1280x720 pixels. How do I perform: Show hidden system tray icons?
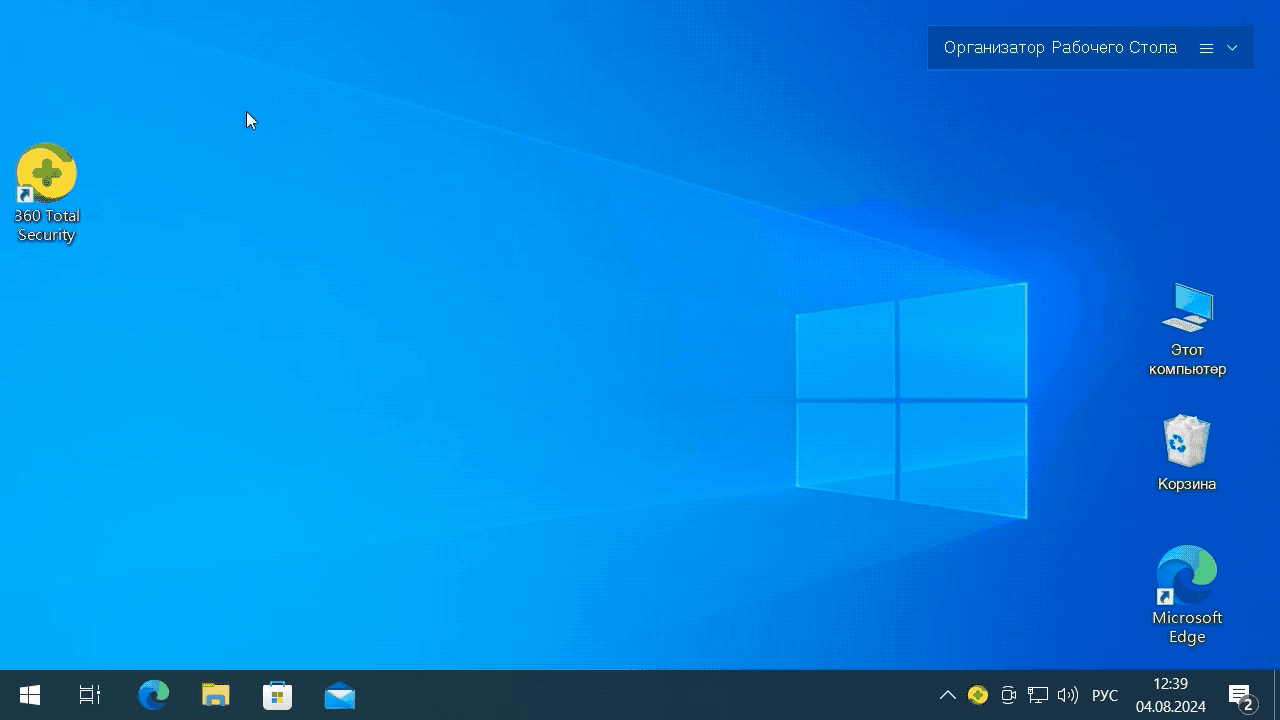pos(947,695)
